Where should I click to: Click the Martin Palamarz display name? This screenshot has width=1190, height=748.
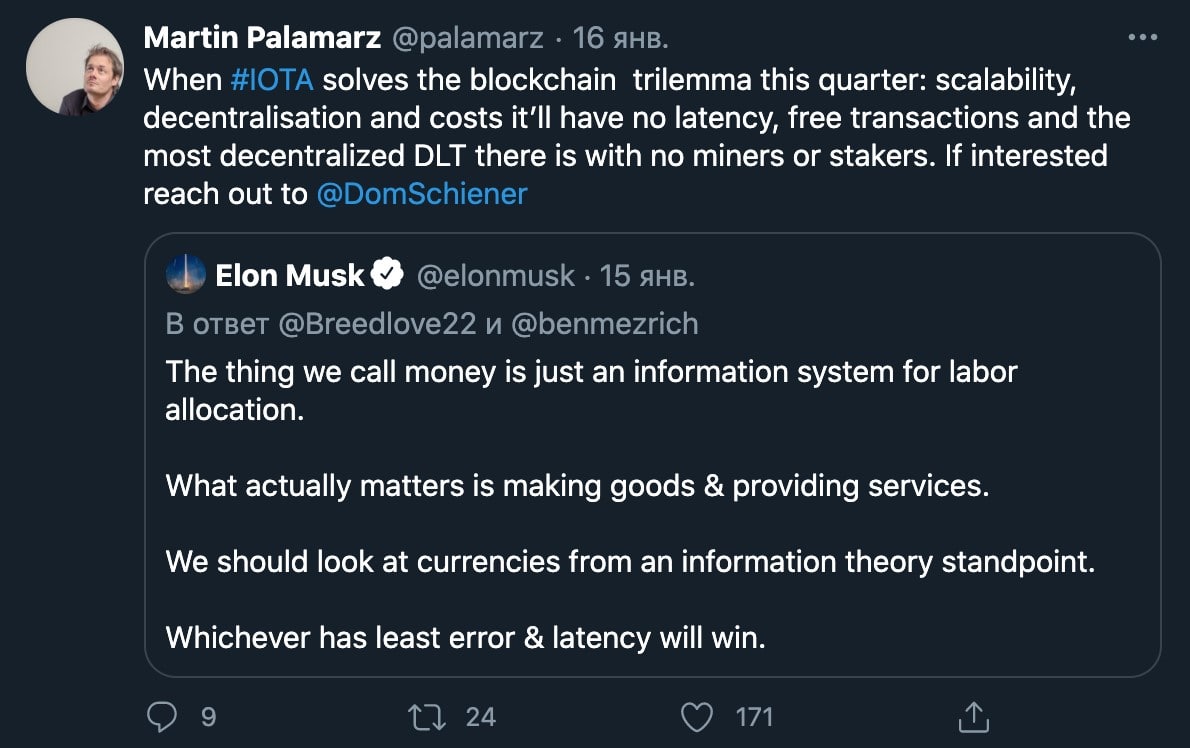tap(262, 37)
